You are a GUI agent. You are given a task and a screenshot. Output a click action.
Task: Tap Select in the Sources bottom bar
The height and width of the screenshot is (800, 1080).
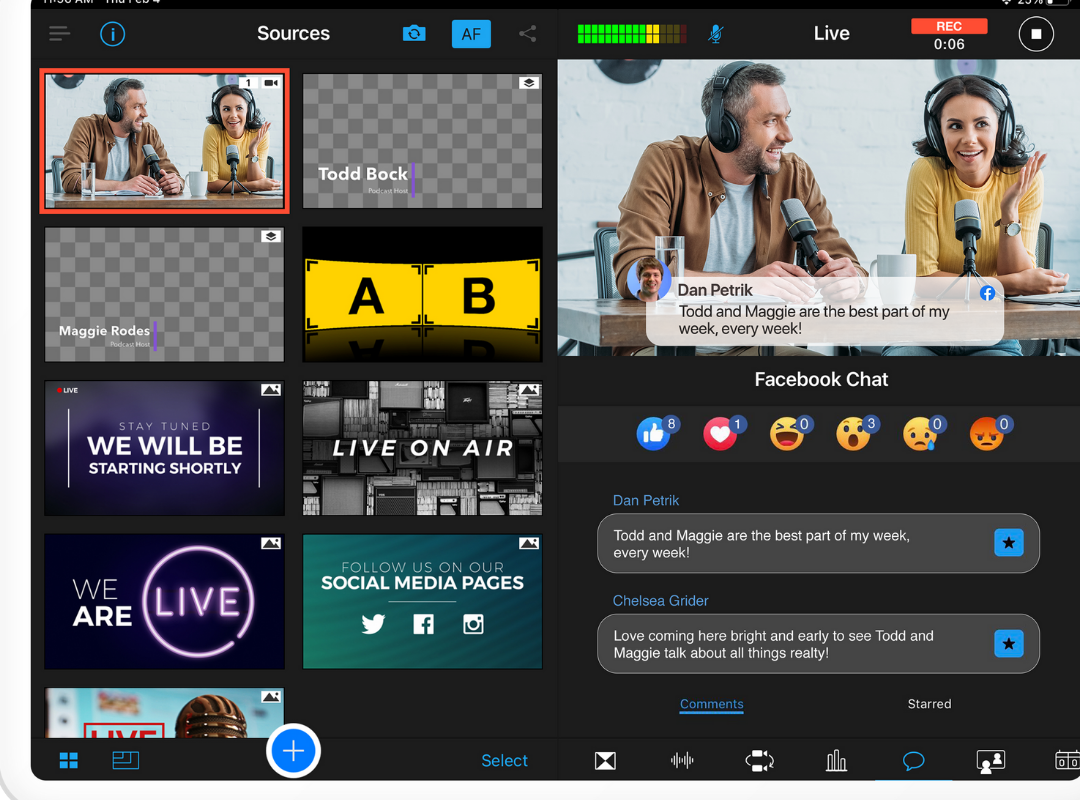(x=504, y=761)
